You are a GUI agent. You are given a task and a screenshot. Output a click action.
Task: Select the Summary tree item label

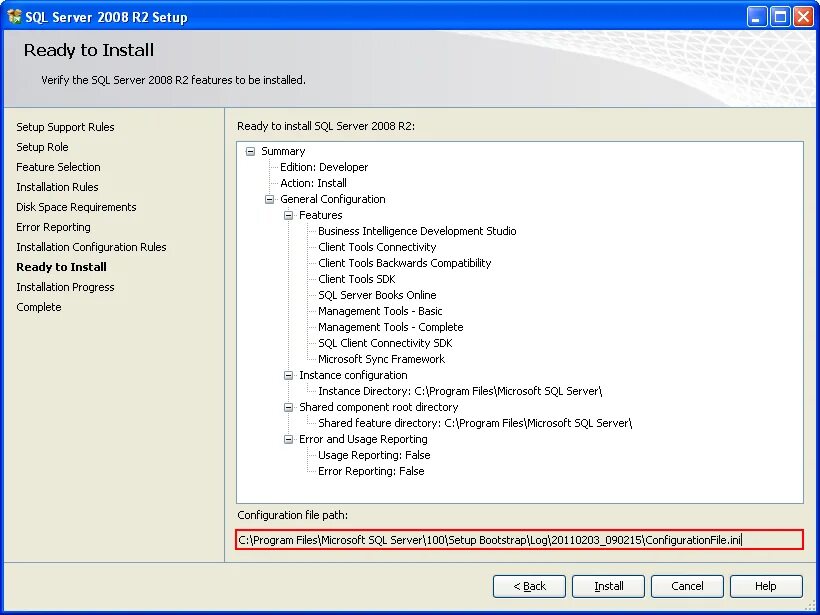pyautogui.click(x=283, y=151)
